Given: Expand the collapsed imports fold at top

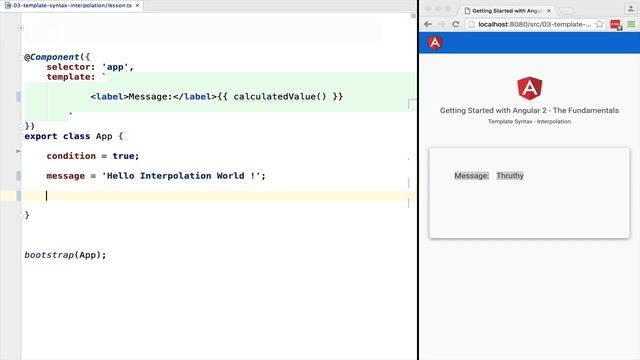Looking at the screenshot, I should click(x=21, y=28).
